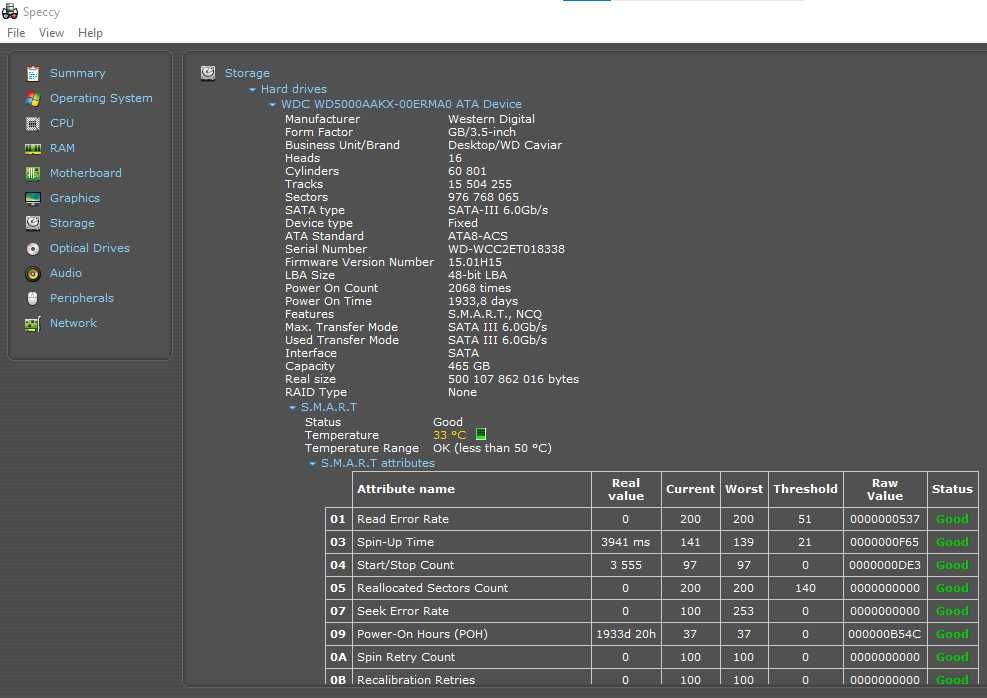Image resolution: width=987 pixels, height=698 pixels.
Task: Click the Optical Drives disc icon
Action: click(x=33, y=249)
